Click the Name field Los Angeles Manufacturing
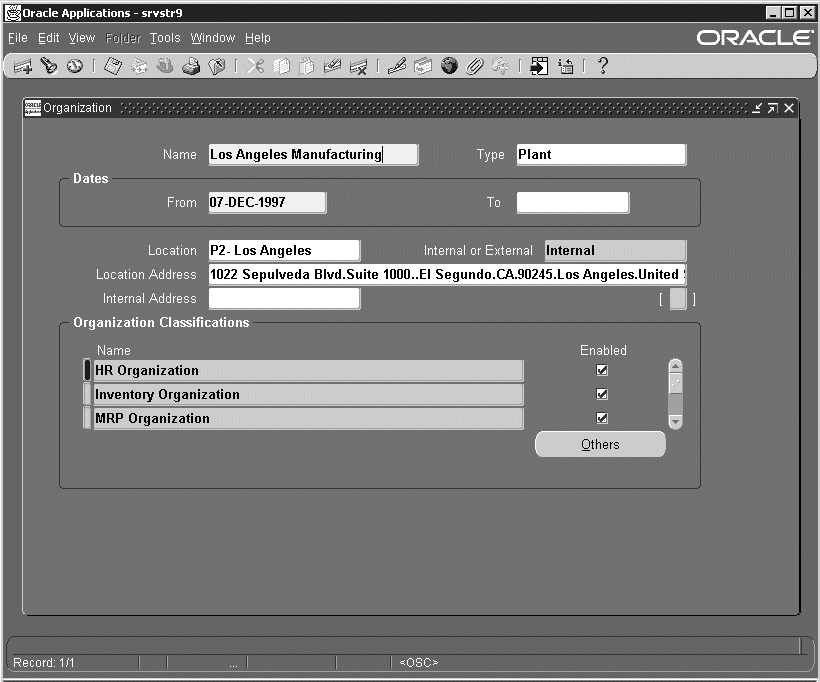This screenshot has width=820, height=682. tap(313, 155)
